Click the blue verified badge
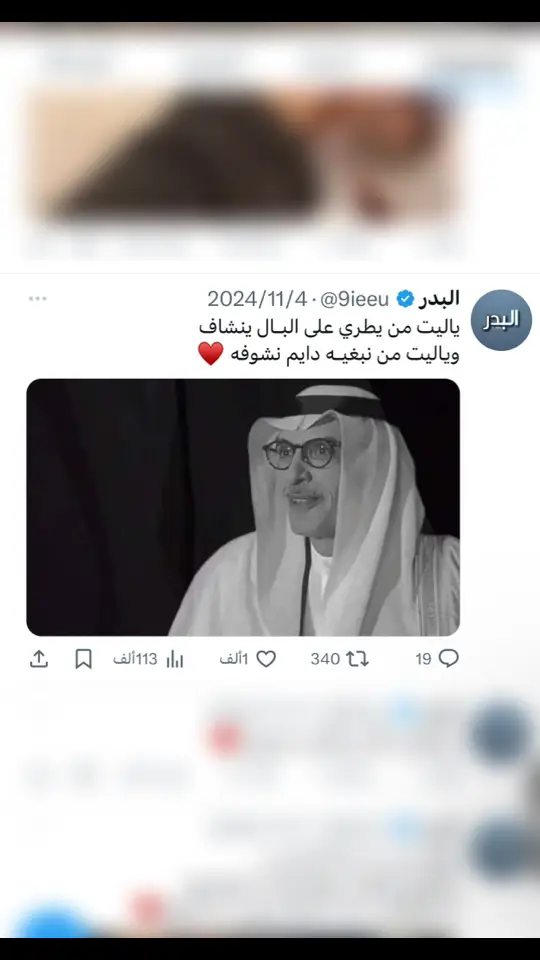This screenshot has width=540, height=960. (405, 299)
